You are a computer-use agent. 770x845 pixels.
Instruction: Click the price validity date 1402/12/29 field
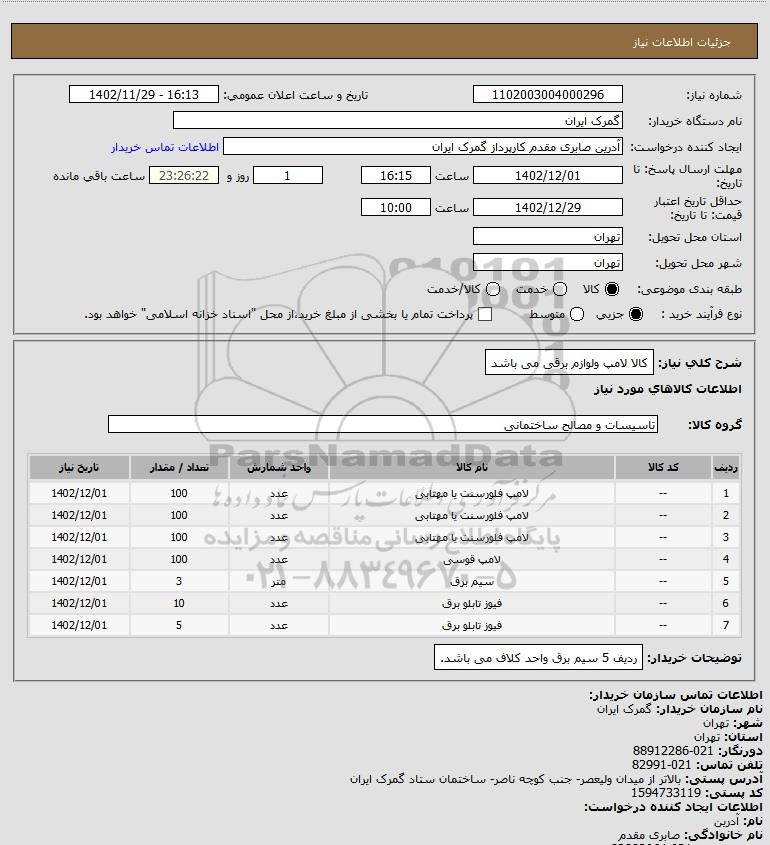pos(547,207)
